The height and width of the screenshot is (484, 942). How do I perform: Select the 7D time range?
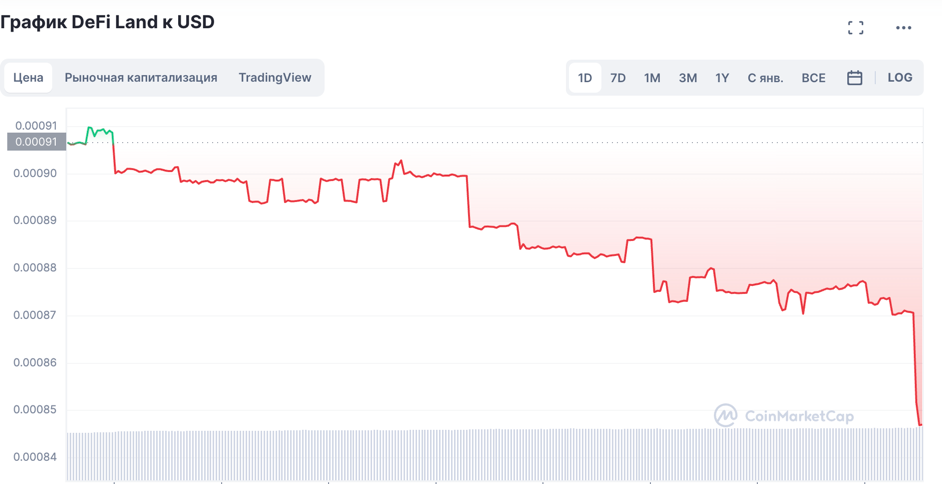(x=618, y=78)
